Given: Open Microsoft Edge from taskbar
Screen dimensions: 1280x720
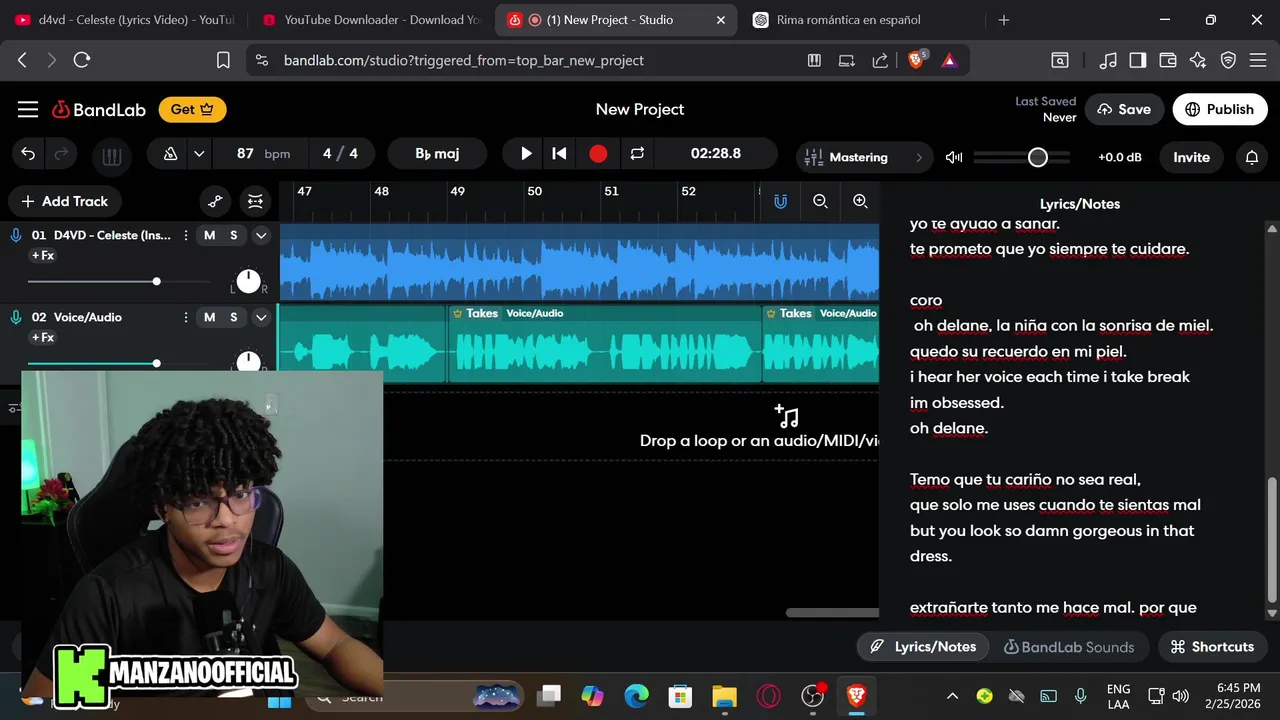Looking at the screenshot, I should tap(636, 696).
